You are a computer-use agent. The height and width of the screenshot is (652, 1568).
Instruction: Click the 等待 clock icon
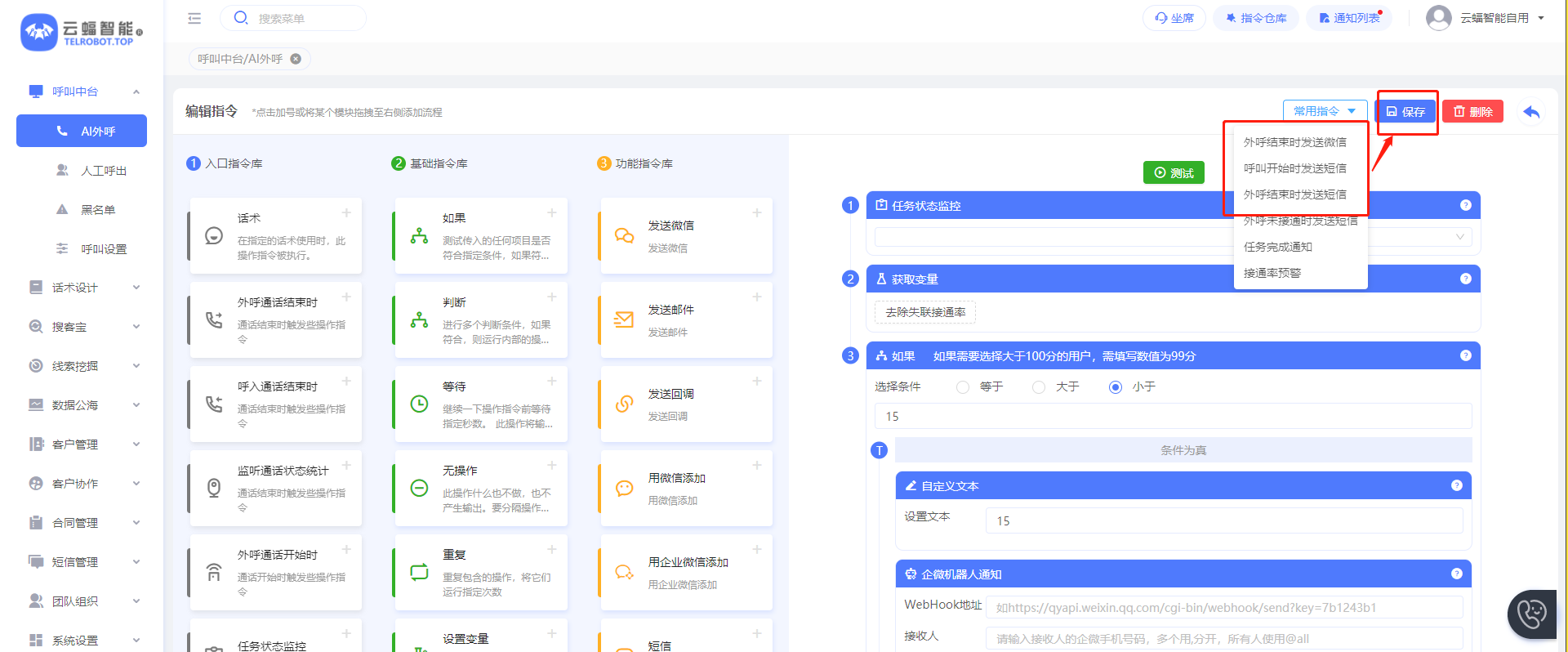[x=419, y=404]
